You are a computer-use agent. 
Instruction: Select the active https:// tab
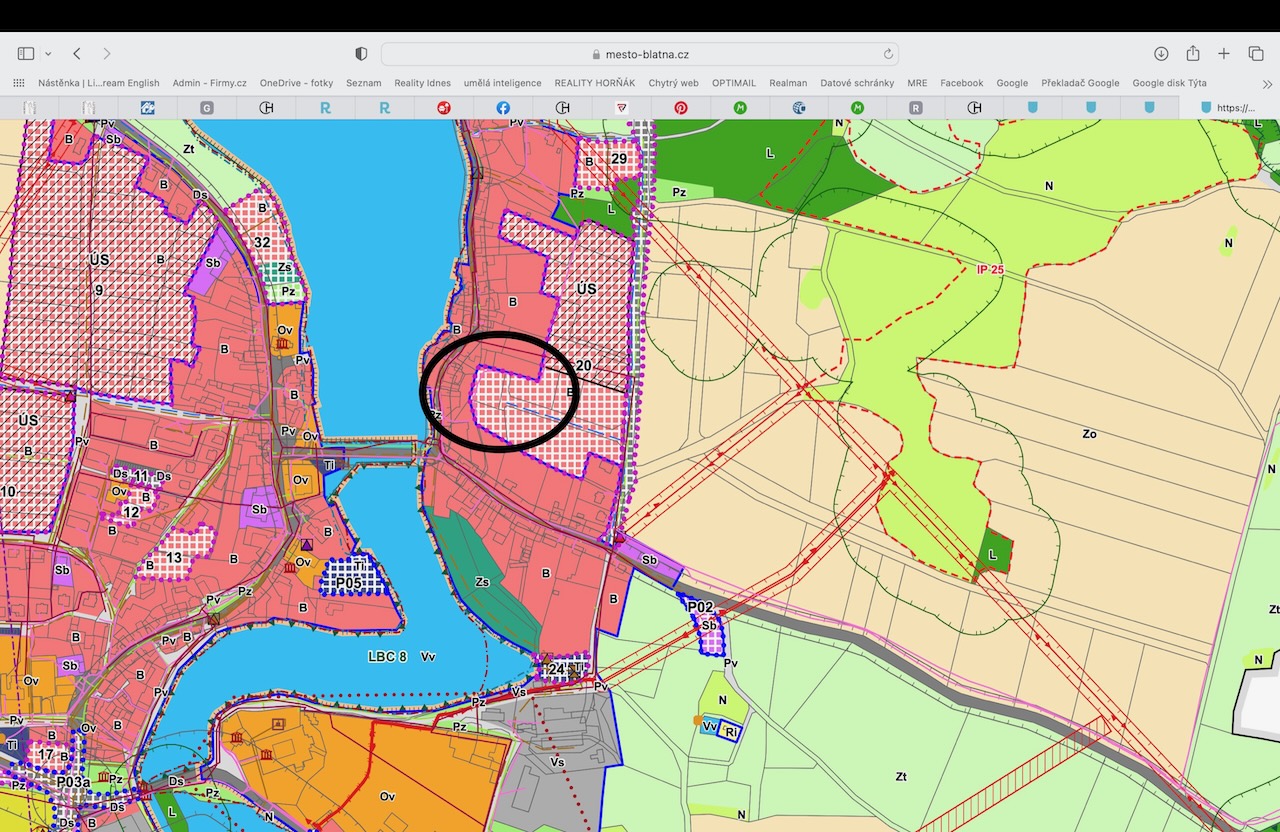(x=1229, y=107)
